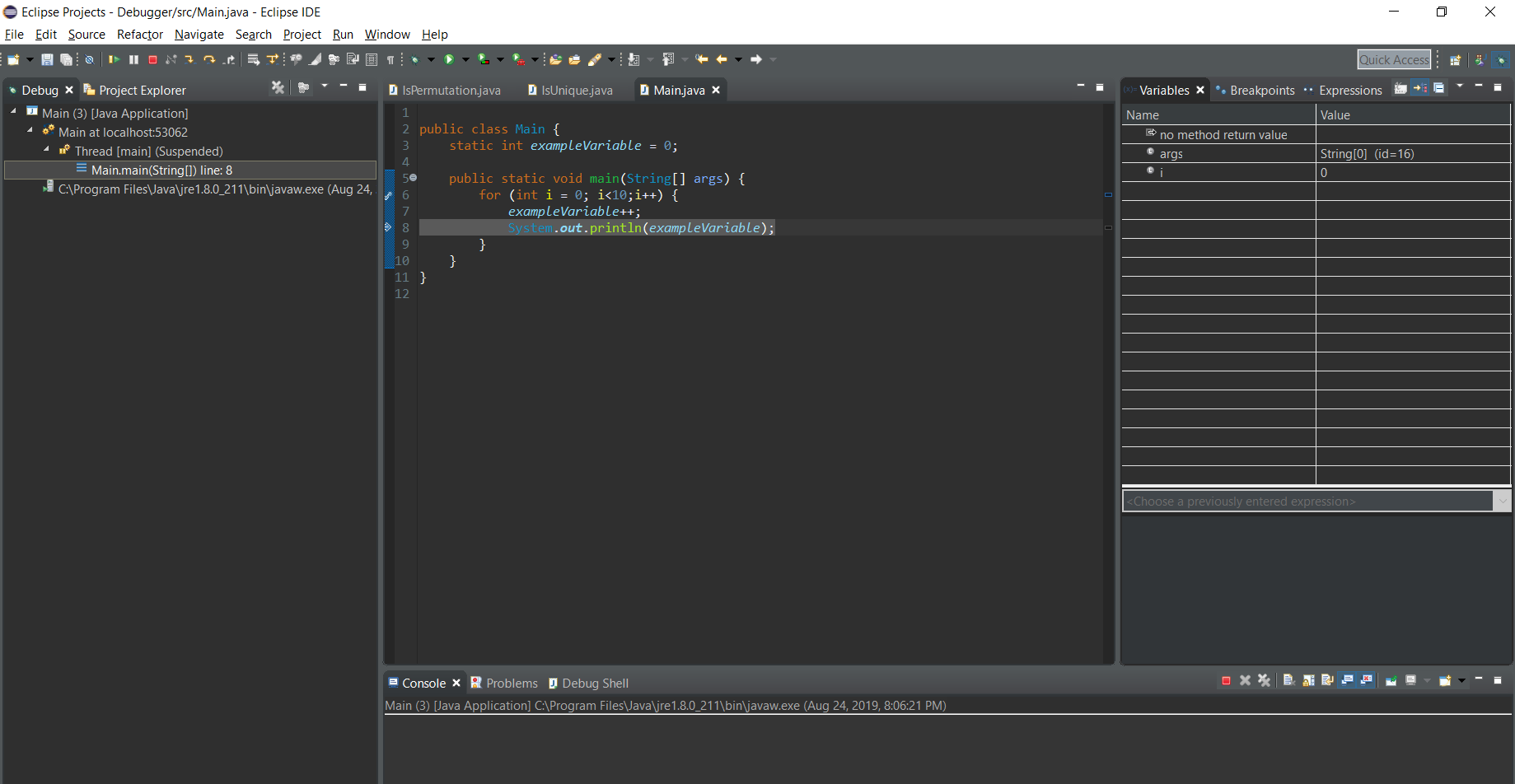Open the Refactor menu
1515x784 pixels.
point(140,34)
